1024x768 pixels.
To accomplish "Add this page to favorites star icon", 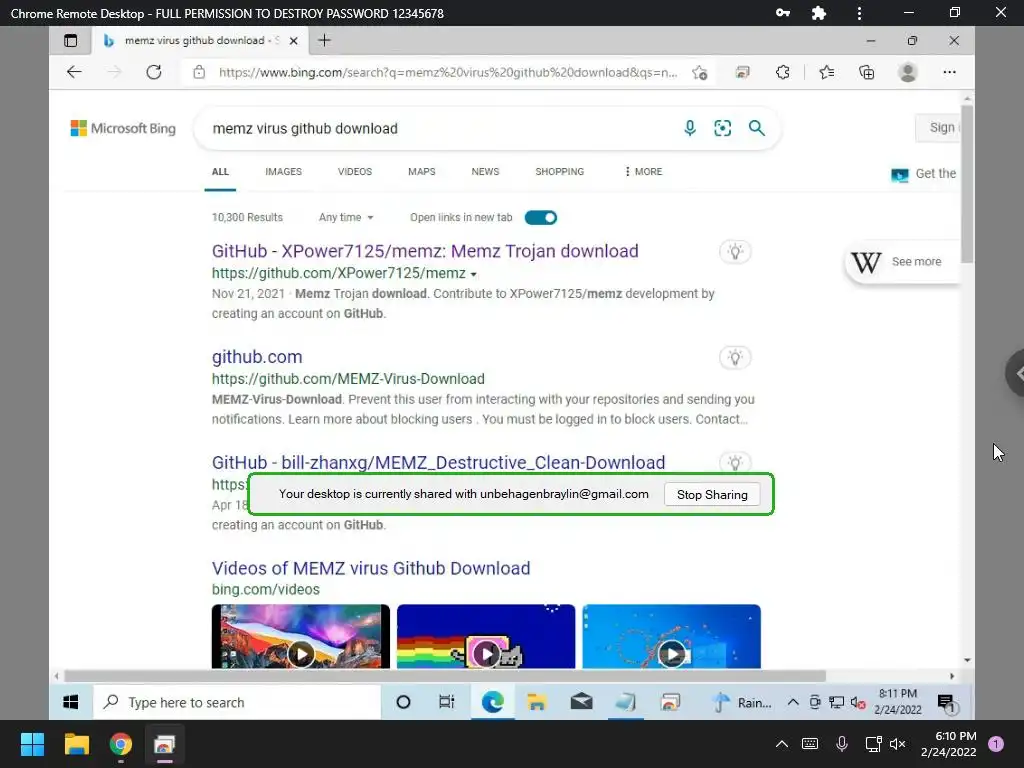I will pos(699,72).
